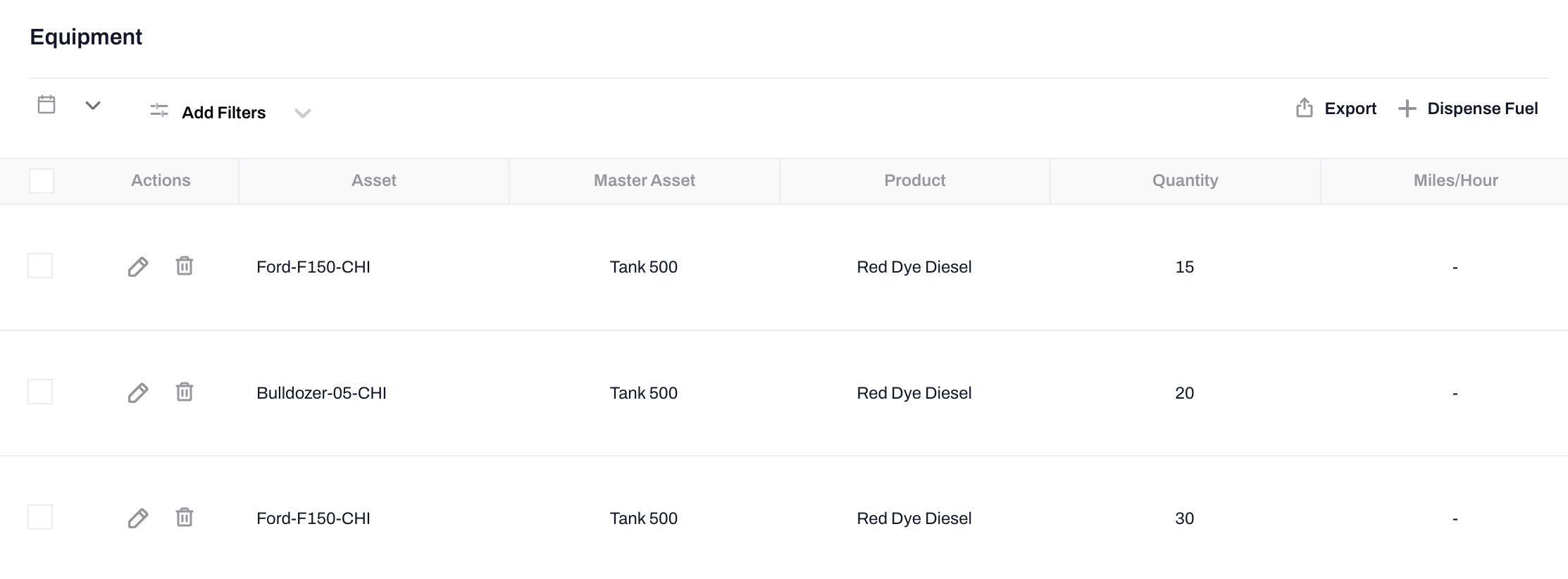Click the Export button label

[x=1350, y=108]
